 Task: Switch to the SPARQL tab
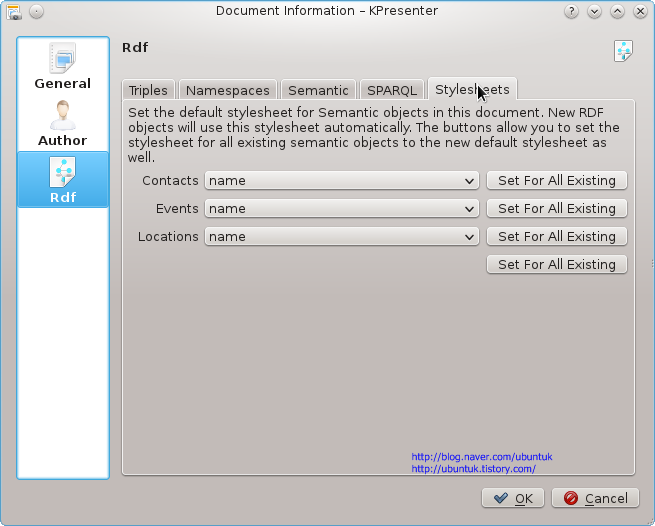click(x=392, y=90)
